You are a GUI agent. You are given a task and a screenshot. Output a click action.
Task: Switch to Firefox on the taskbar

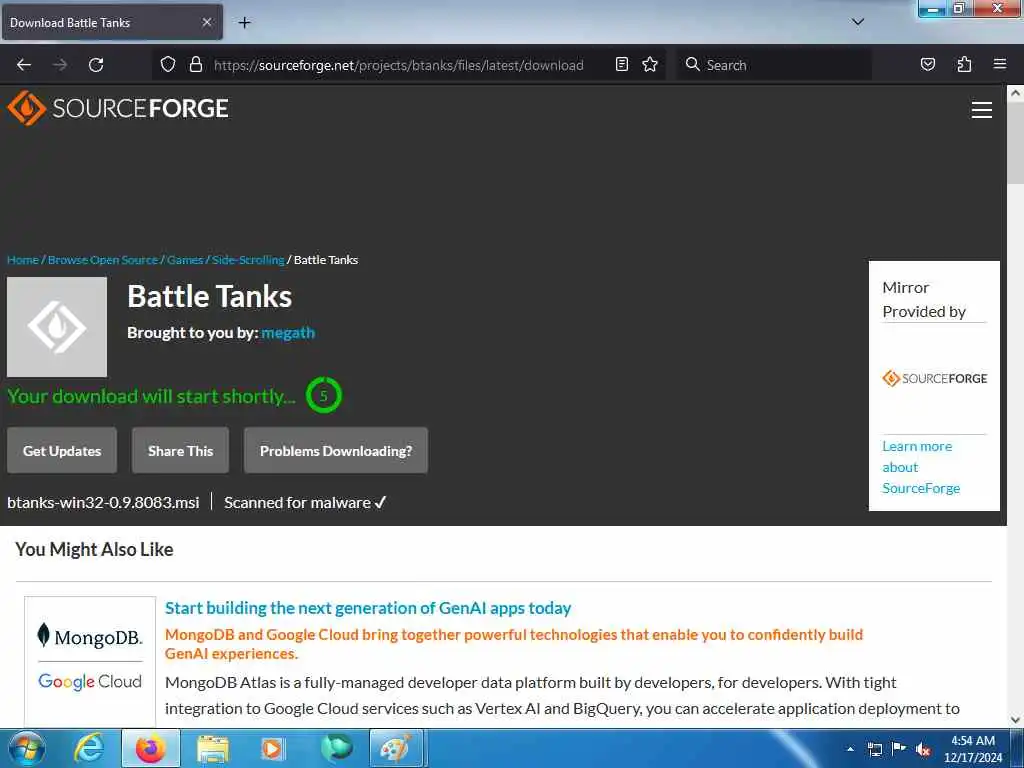[x=150, y=749]
